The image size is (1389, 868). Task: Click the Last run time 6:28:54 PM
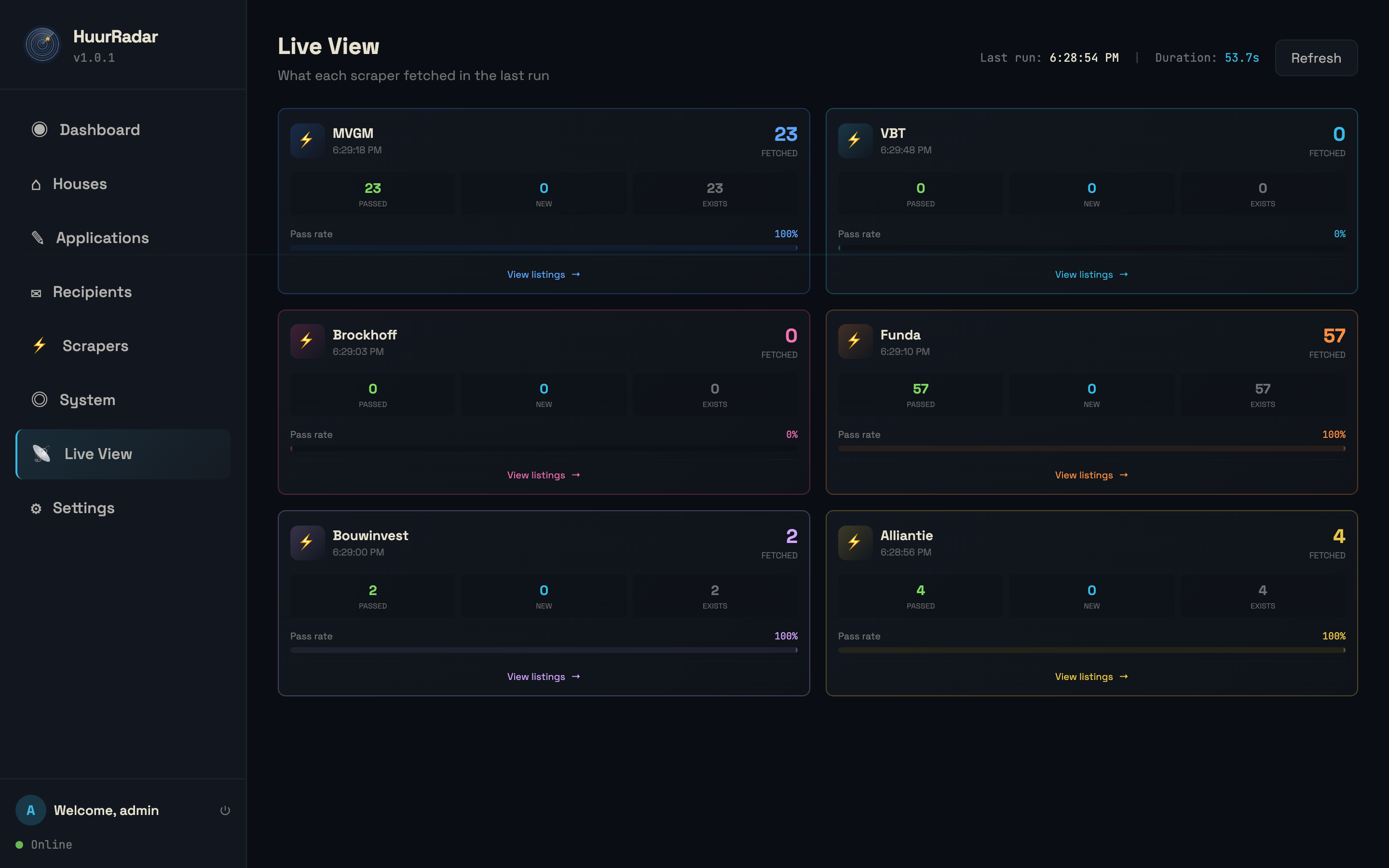coord(1084,57)
